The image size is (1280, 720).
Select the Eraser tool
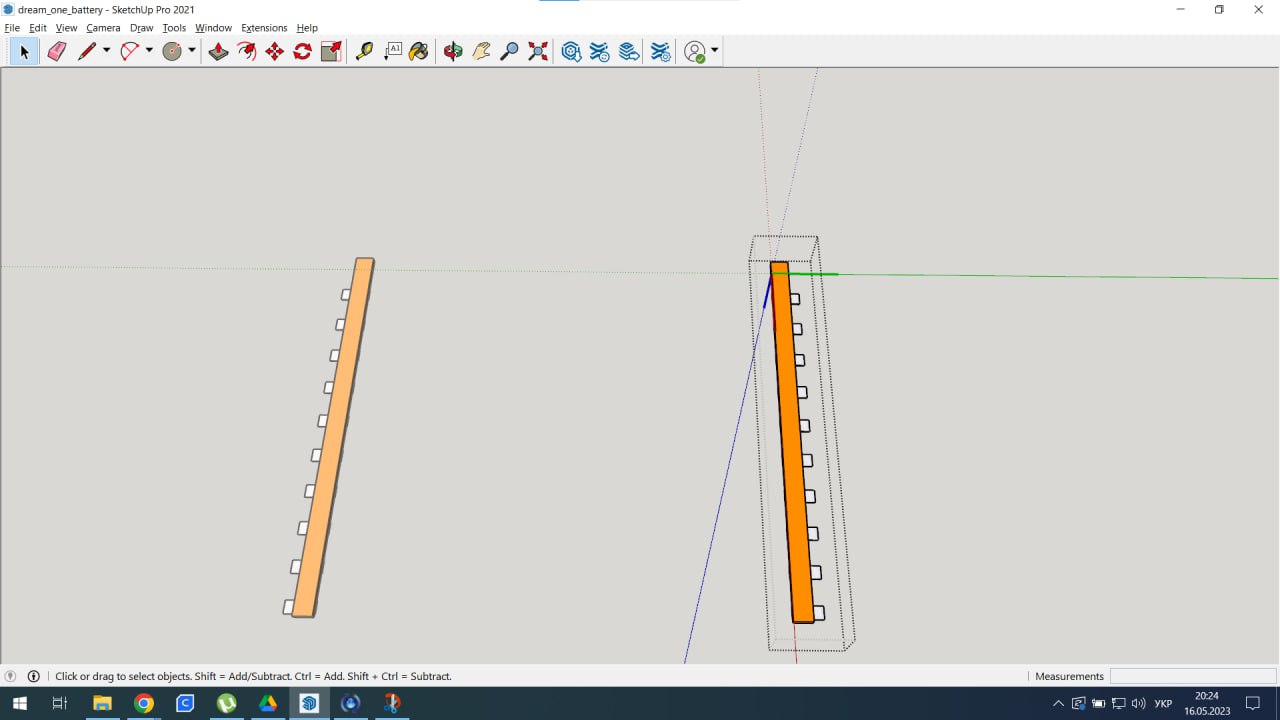pos(57,51)
